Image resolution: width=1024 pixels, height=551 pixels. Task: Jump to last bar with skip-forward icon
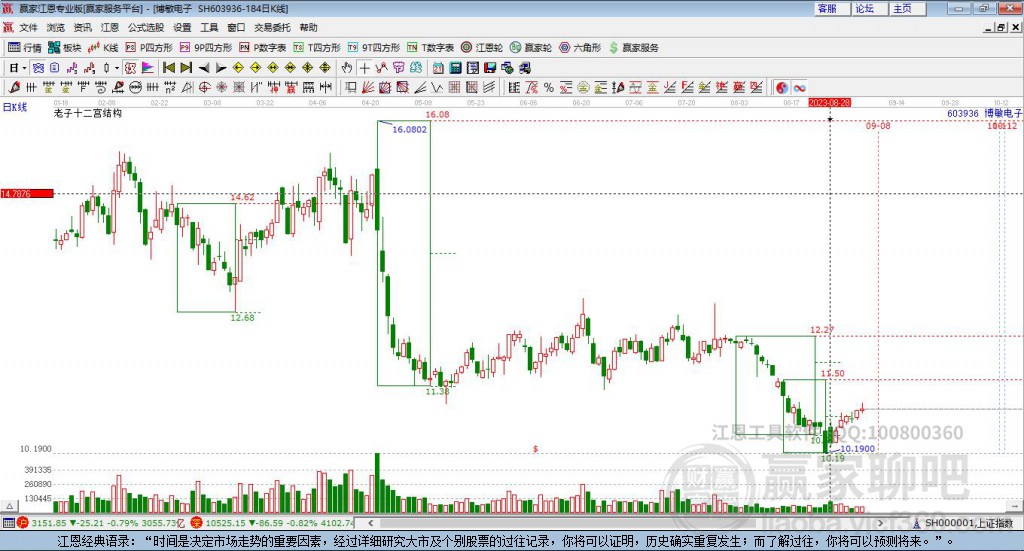click(x=186, y=68)
